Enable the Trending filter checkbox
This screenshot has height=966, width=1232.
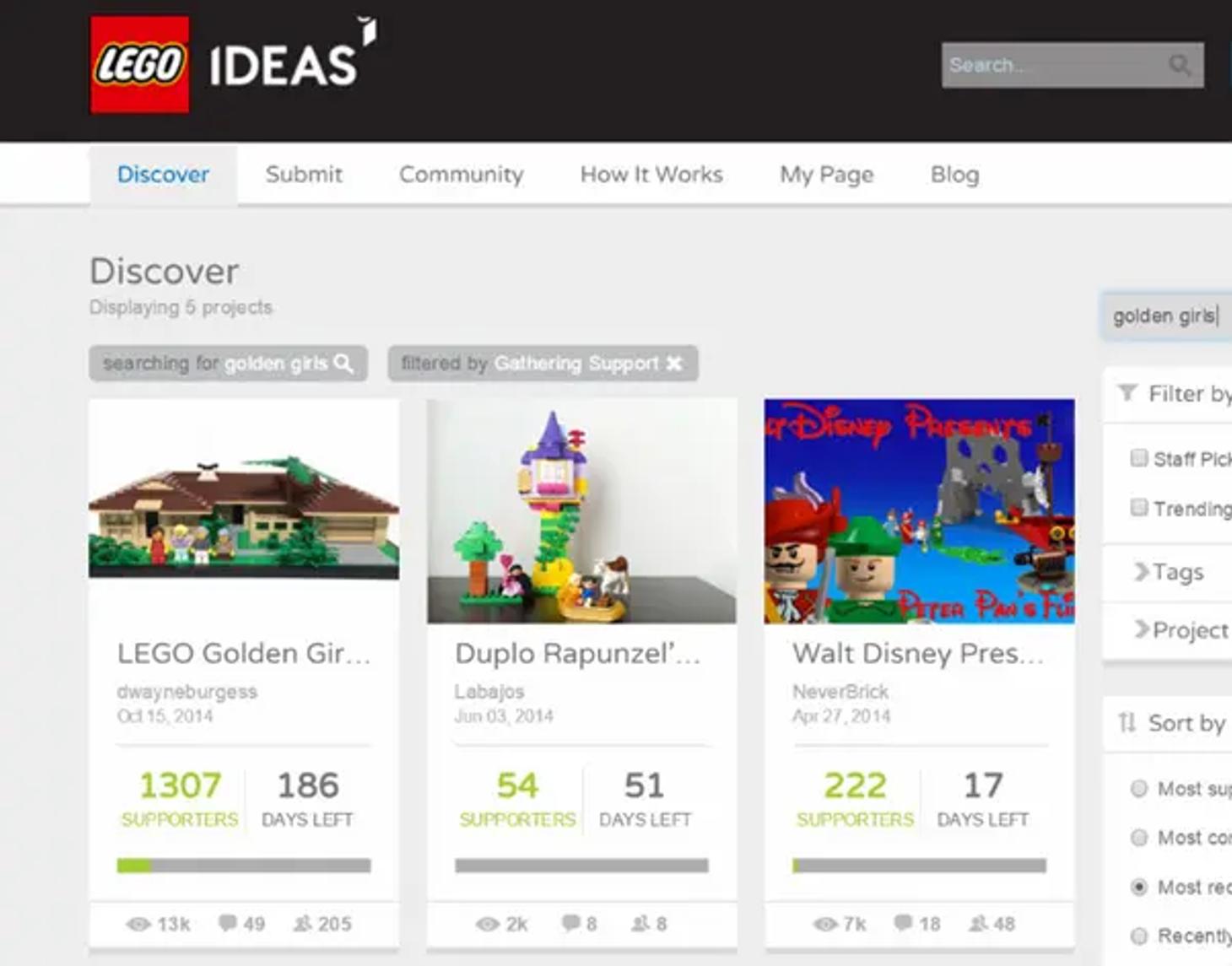pos(1139,507)
